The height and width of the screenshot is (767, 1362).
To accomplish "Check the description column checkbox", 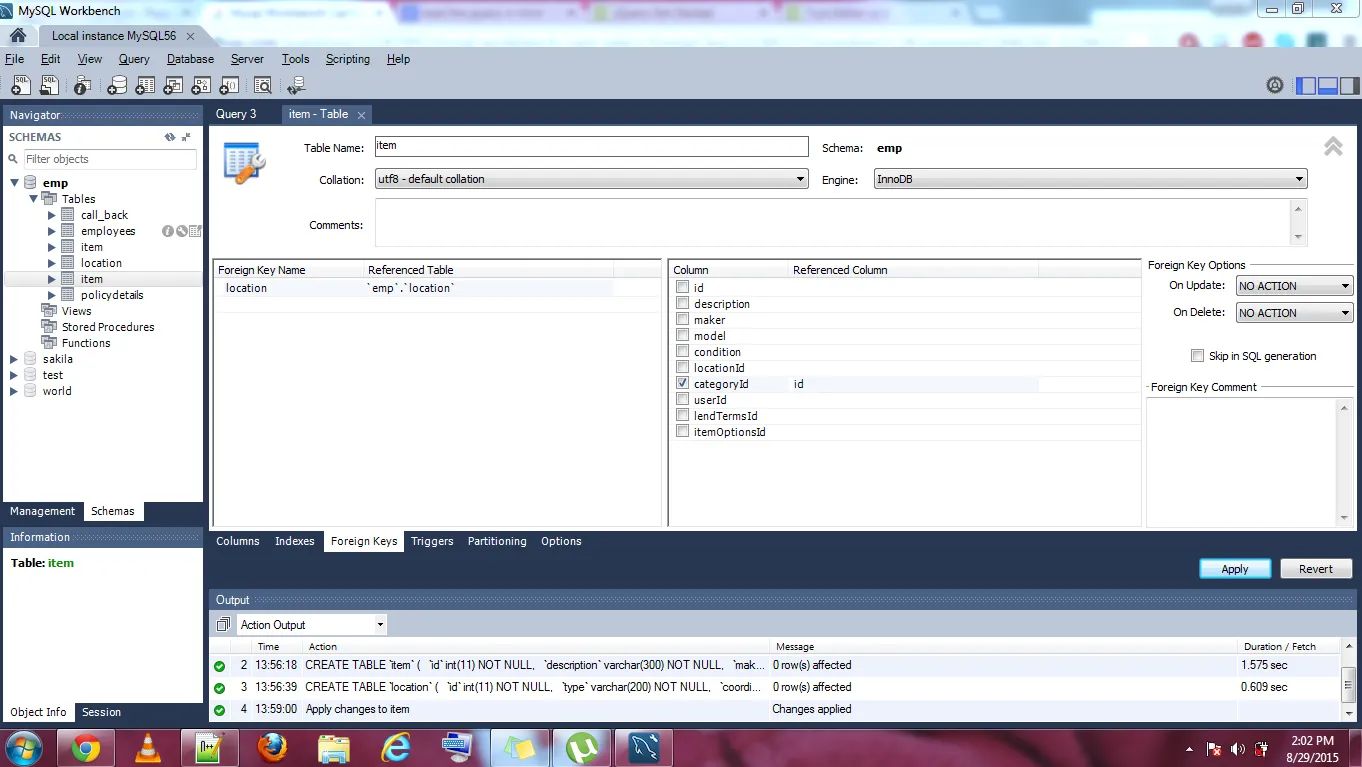I will 682,303.
